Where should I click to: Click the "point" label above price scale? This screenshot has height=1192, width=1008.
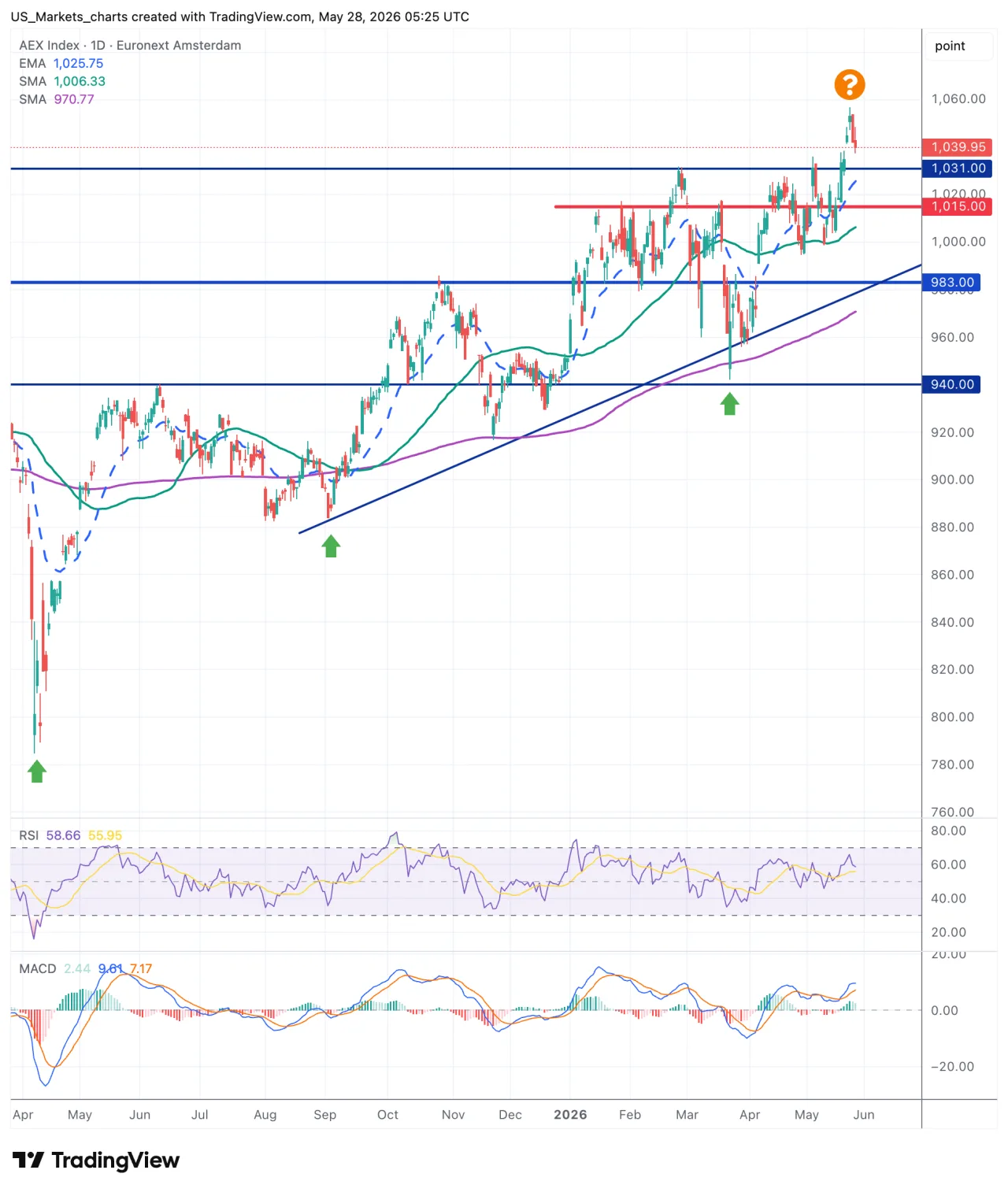(x=950, y=46)
